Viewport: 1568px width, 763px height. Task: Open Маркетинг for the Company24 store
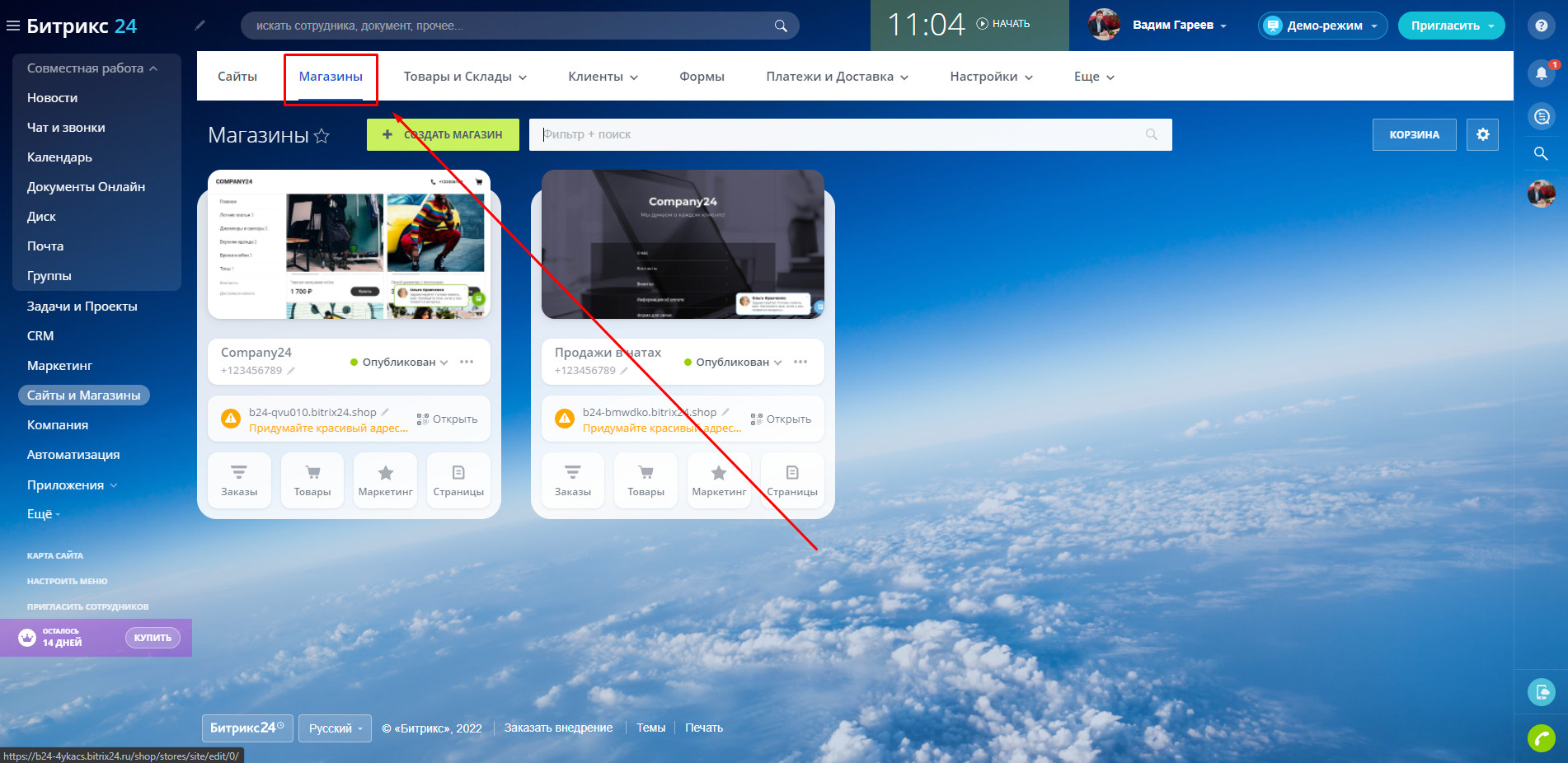tap(386, 480)
